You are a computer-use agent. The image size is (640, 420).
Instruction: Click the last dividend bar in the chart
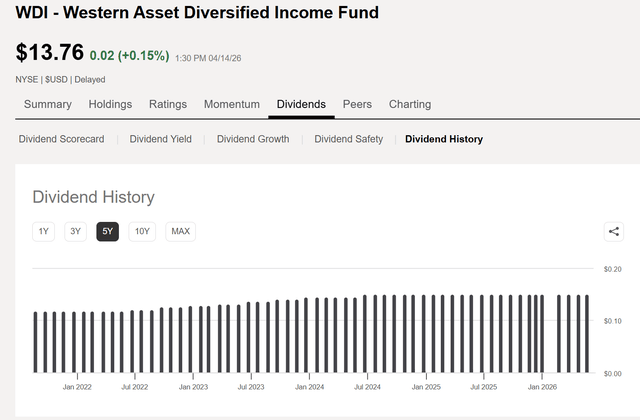pyautogui.click(x=587, y=334)
